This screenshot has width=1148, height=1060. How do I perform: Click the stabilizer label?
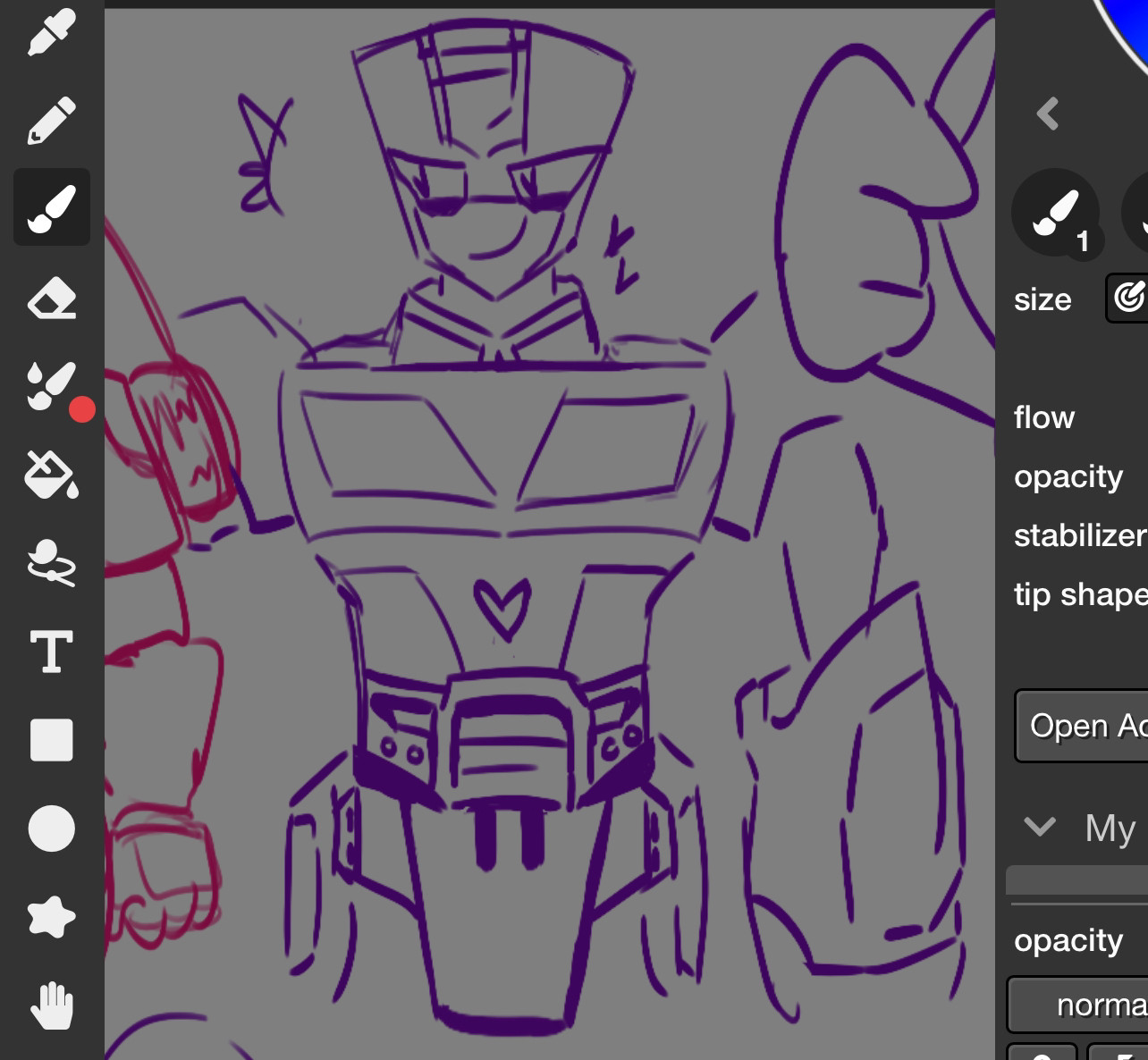(x=1080, y=535)
